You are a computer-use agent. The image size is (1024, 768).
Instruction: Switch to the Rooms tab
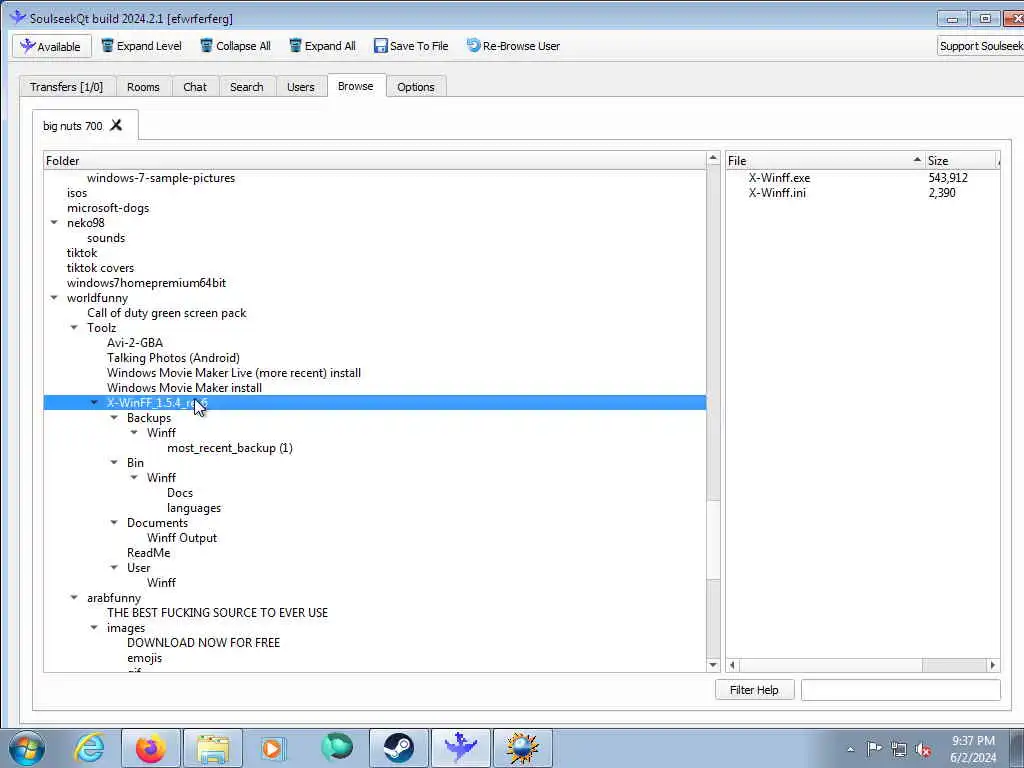coord(143,87)
